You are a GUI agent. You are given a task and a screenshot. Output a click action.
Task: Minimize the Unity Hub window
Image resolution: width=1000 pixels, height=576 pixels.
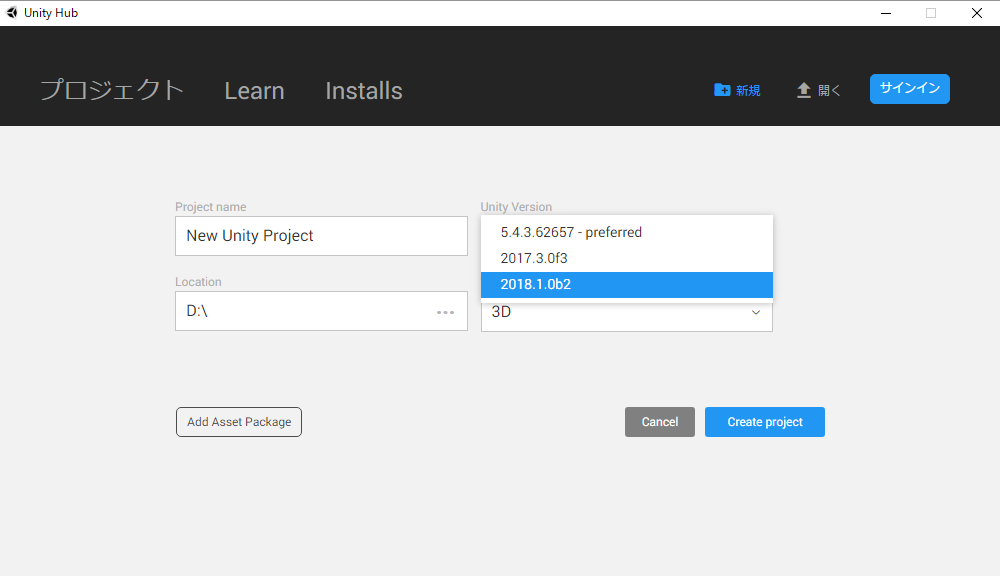(x=886, y=13)
